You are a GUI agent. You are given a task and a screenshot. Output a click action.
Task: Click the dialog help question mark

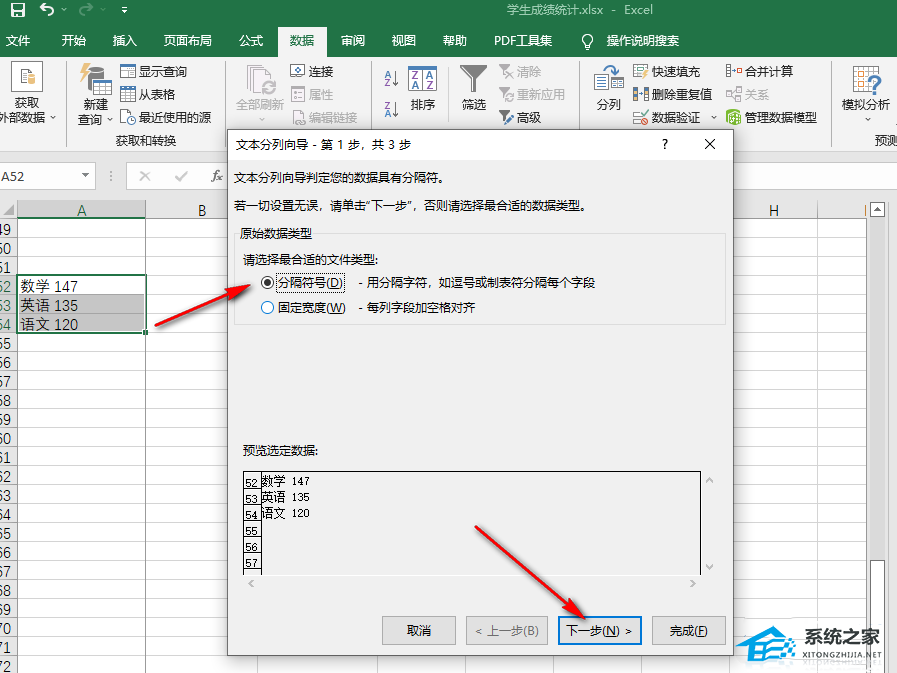[665, 144]
